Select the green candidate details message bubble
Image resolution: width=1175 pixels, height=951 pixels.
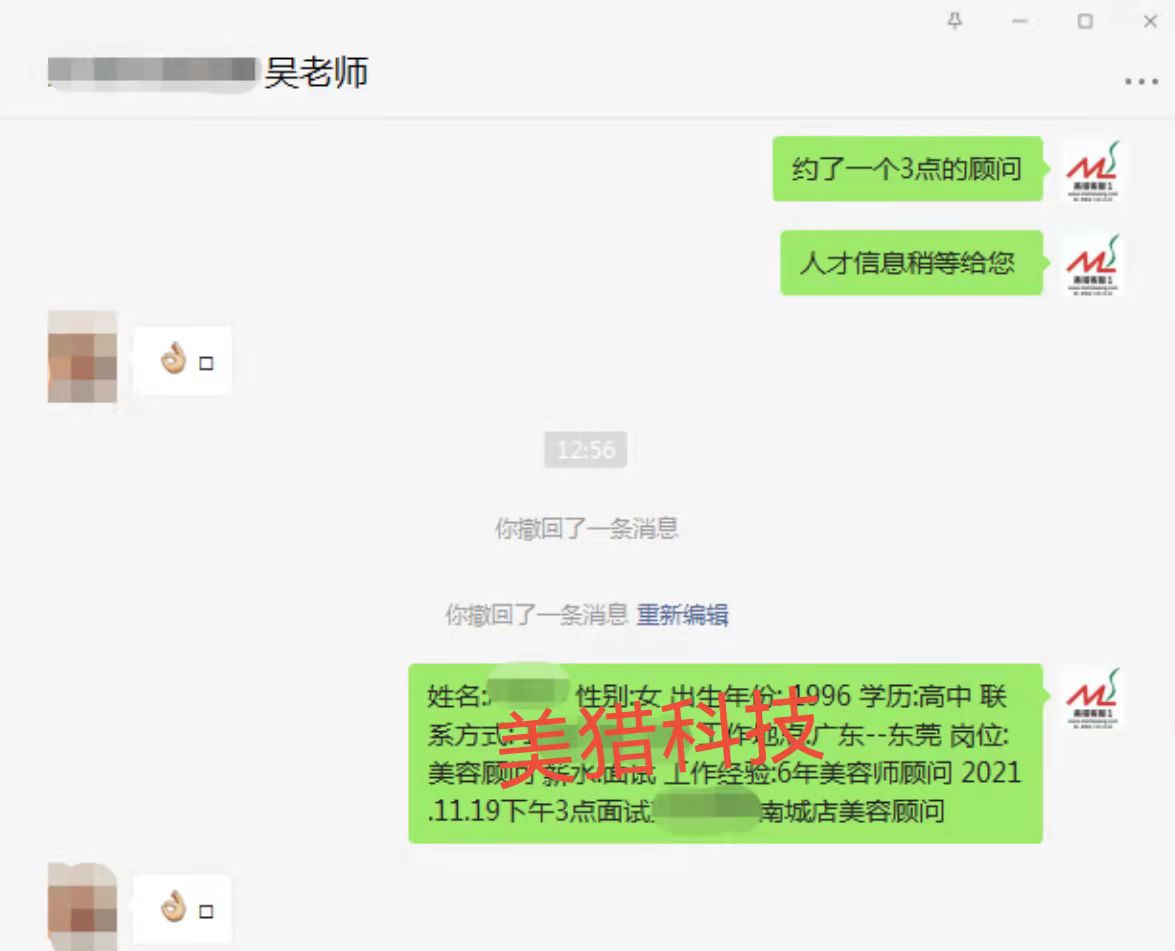click(725, 753)
